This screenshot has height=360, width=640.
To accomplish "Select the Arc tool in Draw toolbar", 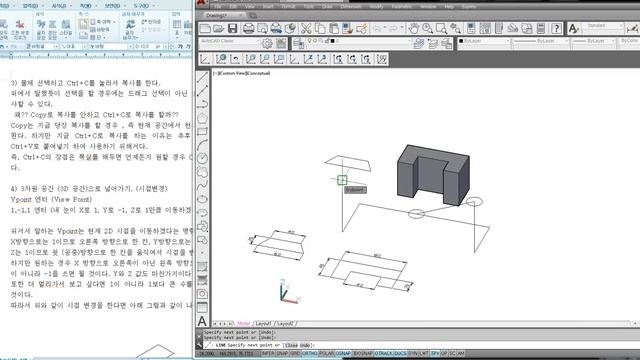I will (202, 145).
